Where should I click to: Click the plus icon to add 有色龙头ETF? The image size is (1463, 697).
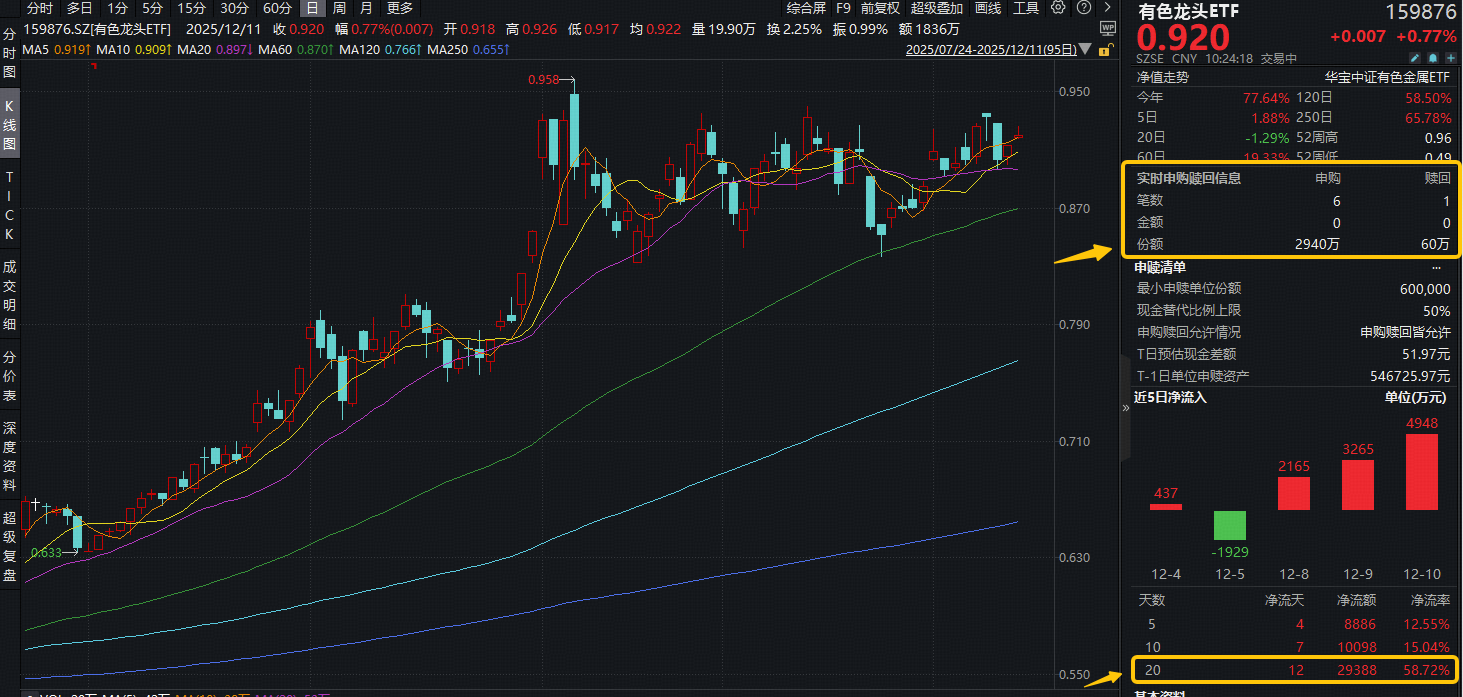tap(1451, 57)
